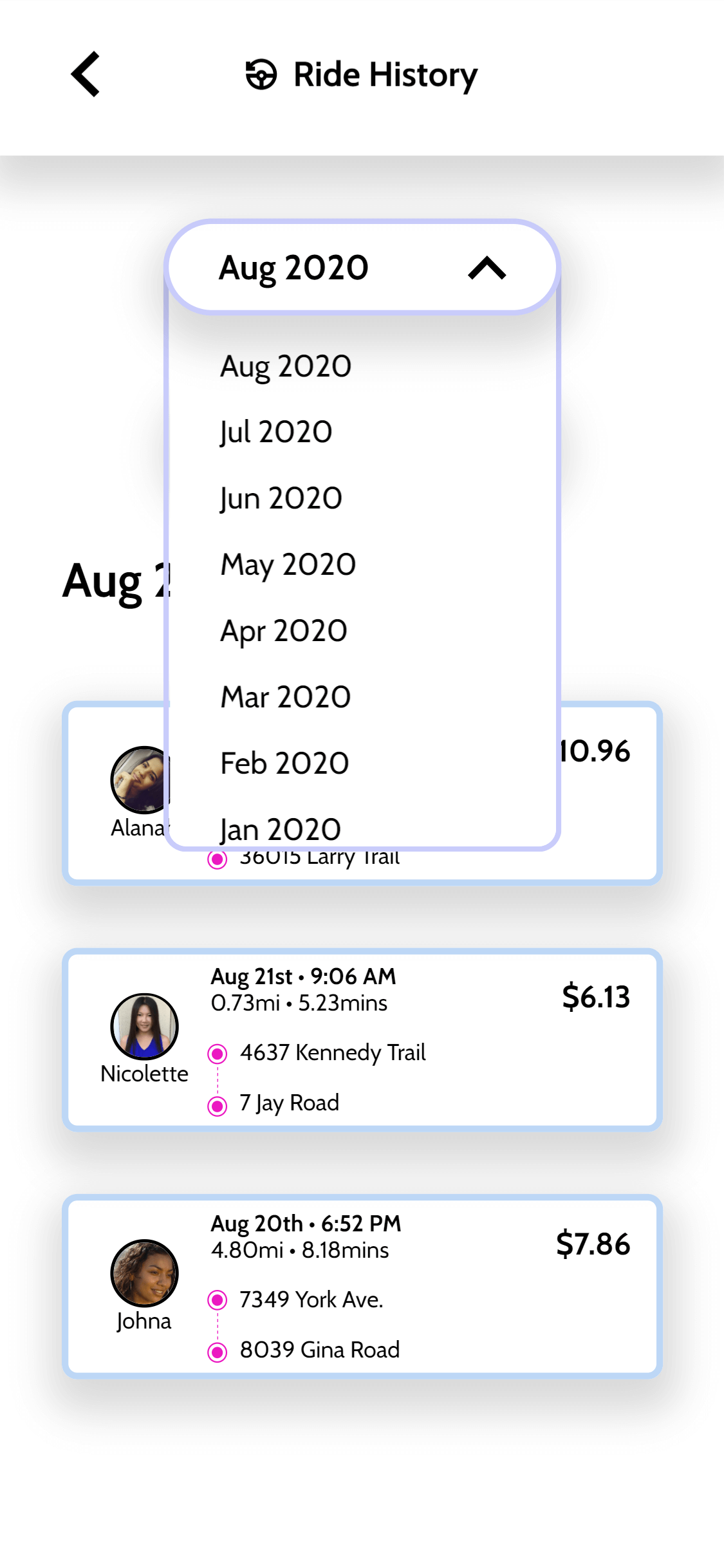The image size is (724, 1568).
Task: Select Aug 2020 from the month list
Action: pyautogui.click(x=286, y=366)
